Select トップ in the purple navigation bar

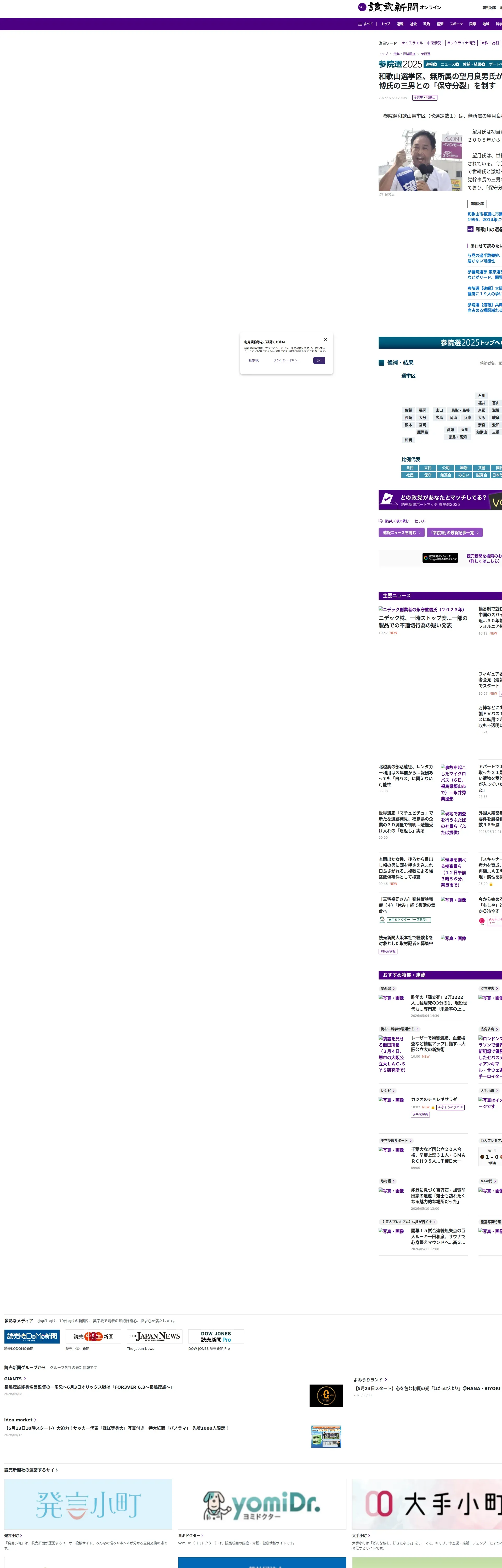(386, 24)
